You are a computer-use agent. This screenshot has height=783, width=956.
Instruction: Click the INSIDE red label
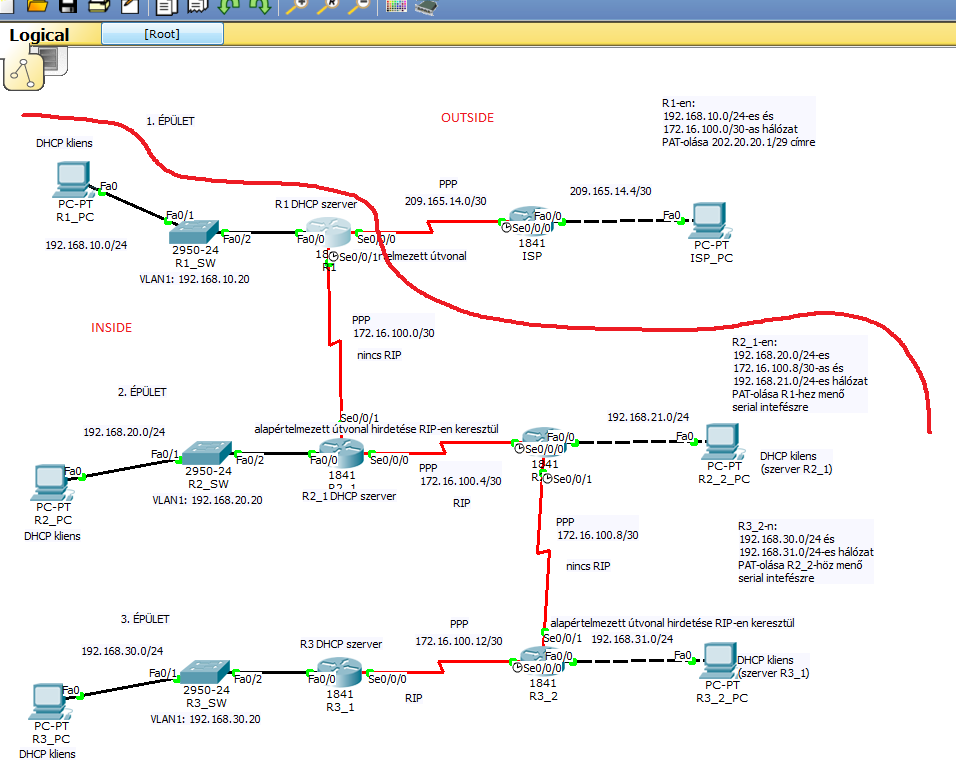(x=112, y=327)
